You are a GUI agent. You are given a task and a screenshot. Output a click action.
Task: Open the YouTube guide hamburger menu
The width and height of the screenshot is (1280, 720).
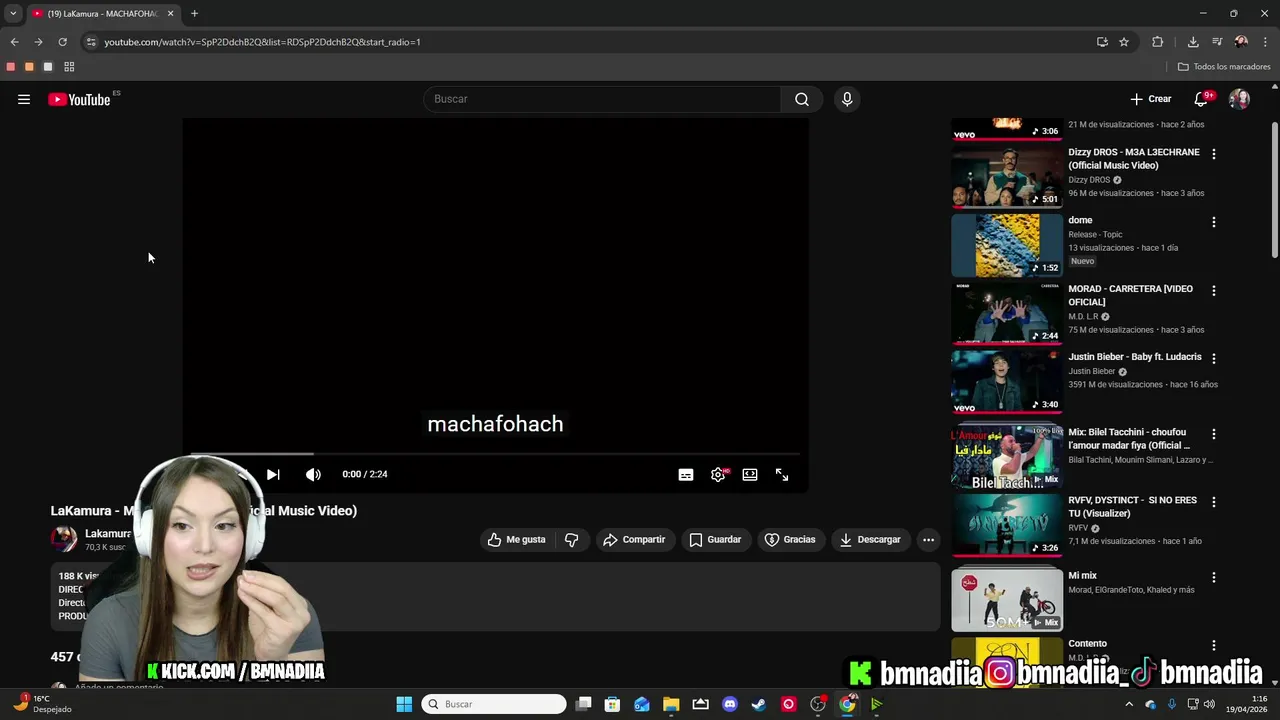24,99
